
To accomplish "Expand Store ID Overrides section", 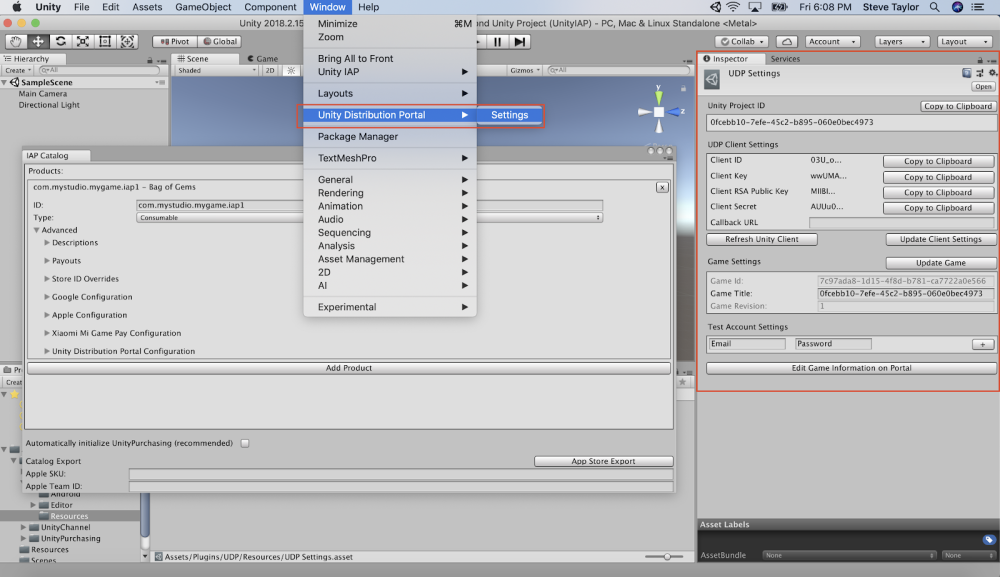I will coord(47,279).
